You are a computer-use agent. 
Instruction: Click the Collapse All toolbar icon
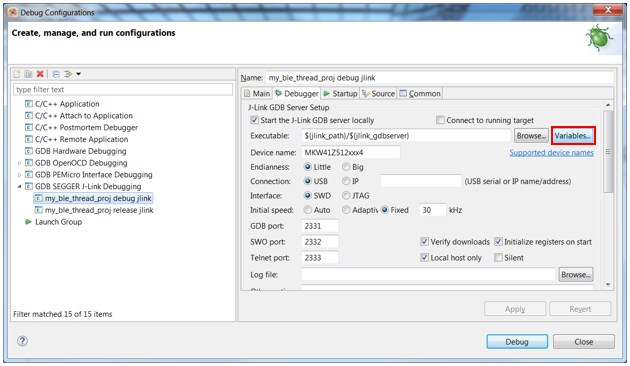pos(56,74)
